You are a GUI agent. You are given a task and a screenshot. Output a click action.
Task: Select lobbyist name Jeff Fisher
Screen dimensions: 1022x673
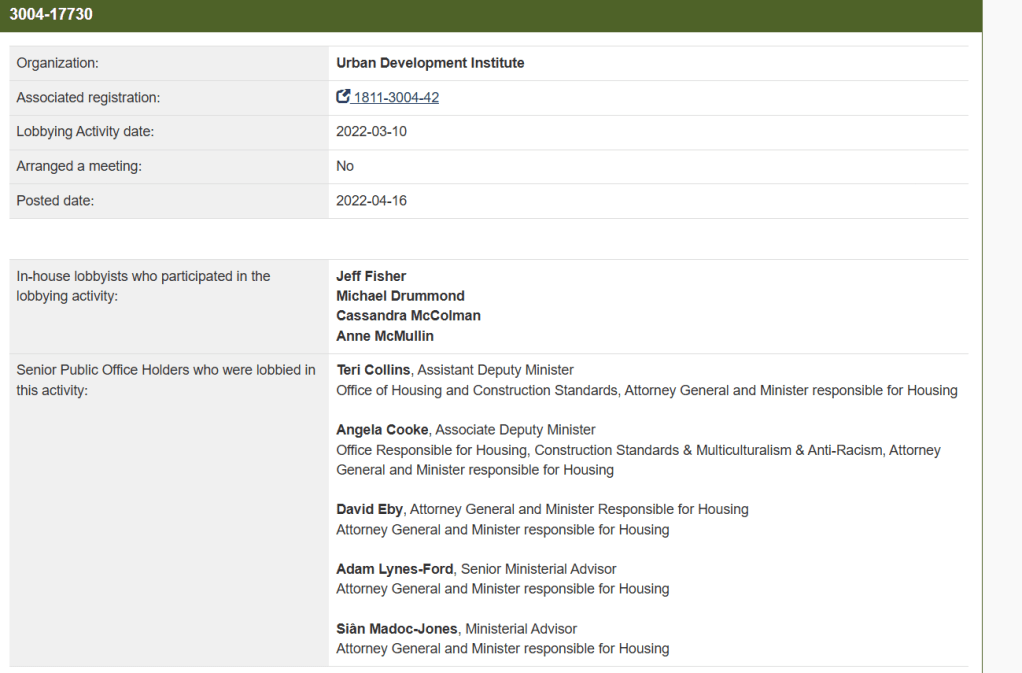click(371, 276)
